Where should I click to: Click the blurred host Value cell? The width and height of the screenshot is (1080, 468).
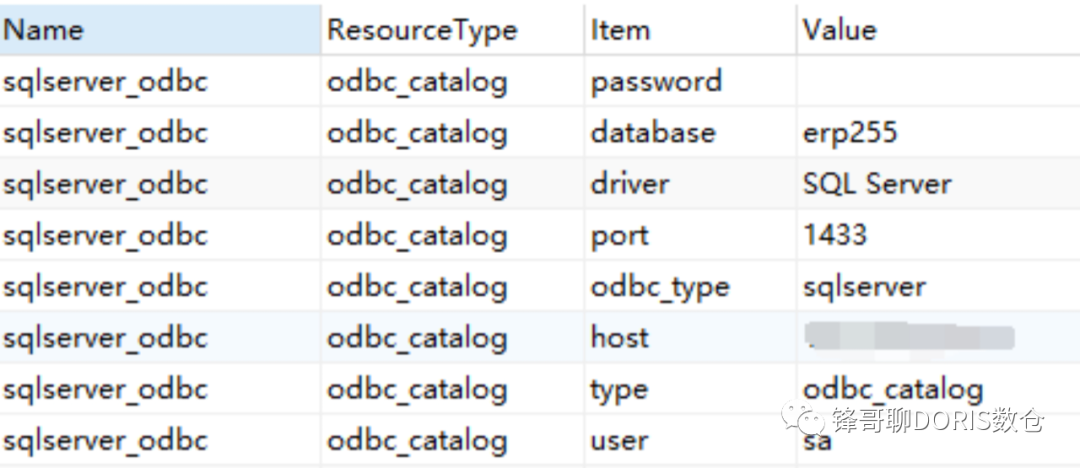click(910, 337)
